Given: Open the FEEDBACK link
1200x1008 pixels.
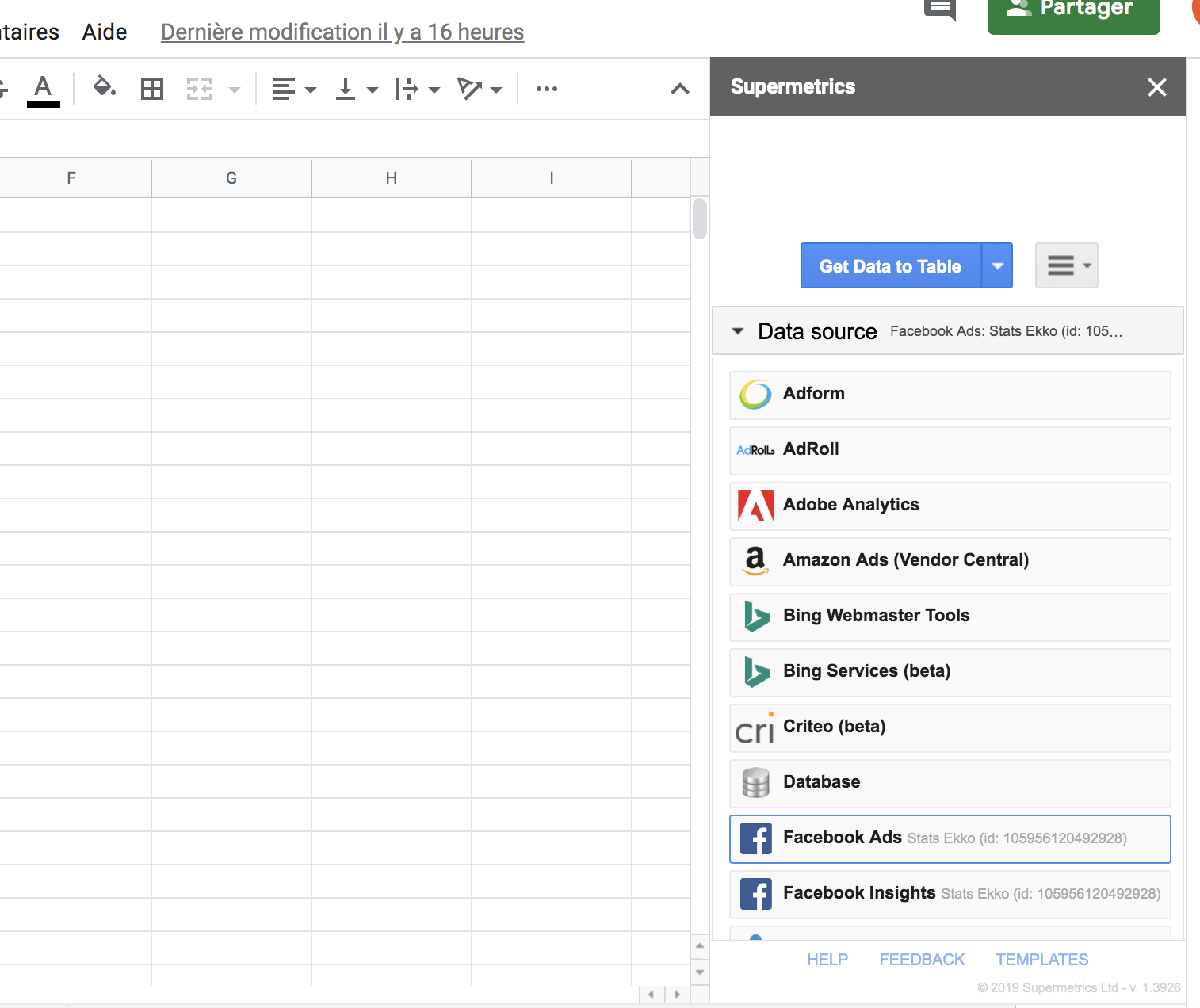Looking at the screenshot, I should tap(922, 960).
